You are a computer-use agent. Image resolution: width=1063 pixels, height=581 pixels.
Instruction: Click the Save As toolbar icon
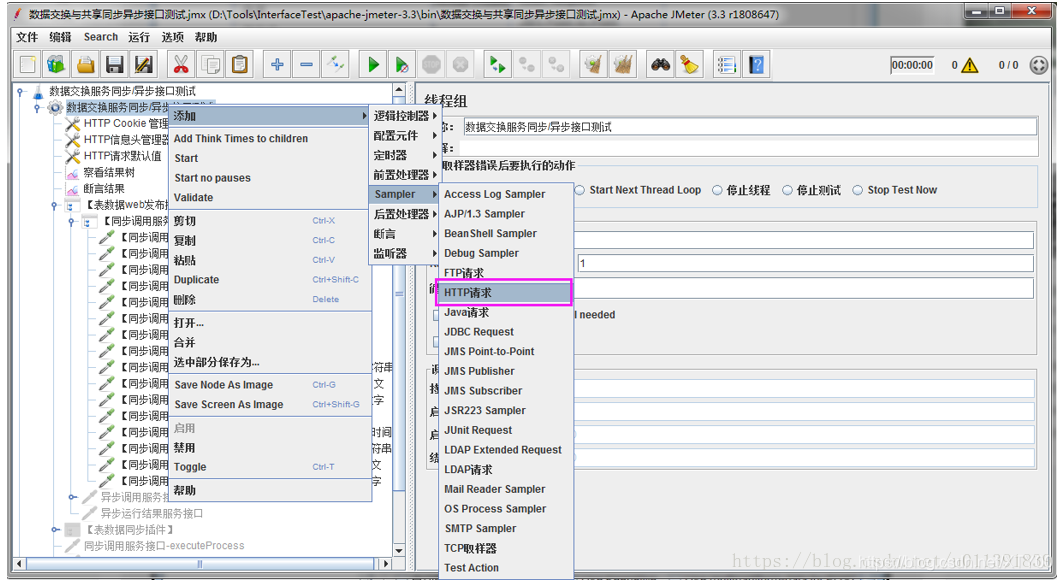(x=144, y=65)
